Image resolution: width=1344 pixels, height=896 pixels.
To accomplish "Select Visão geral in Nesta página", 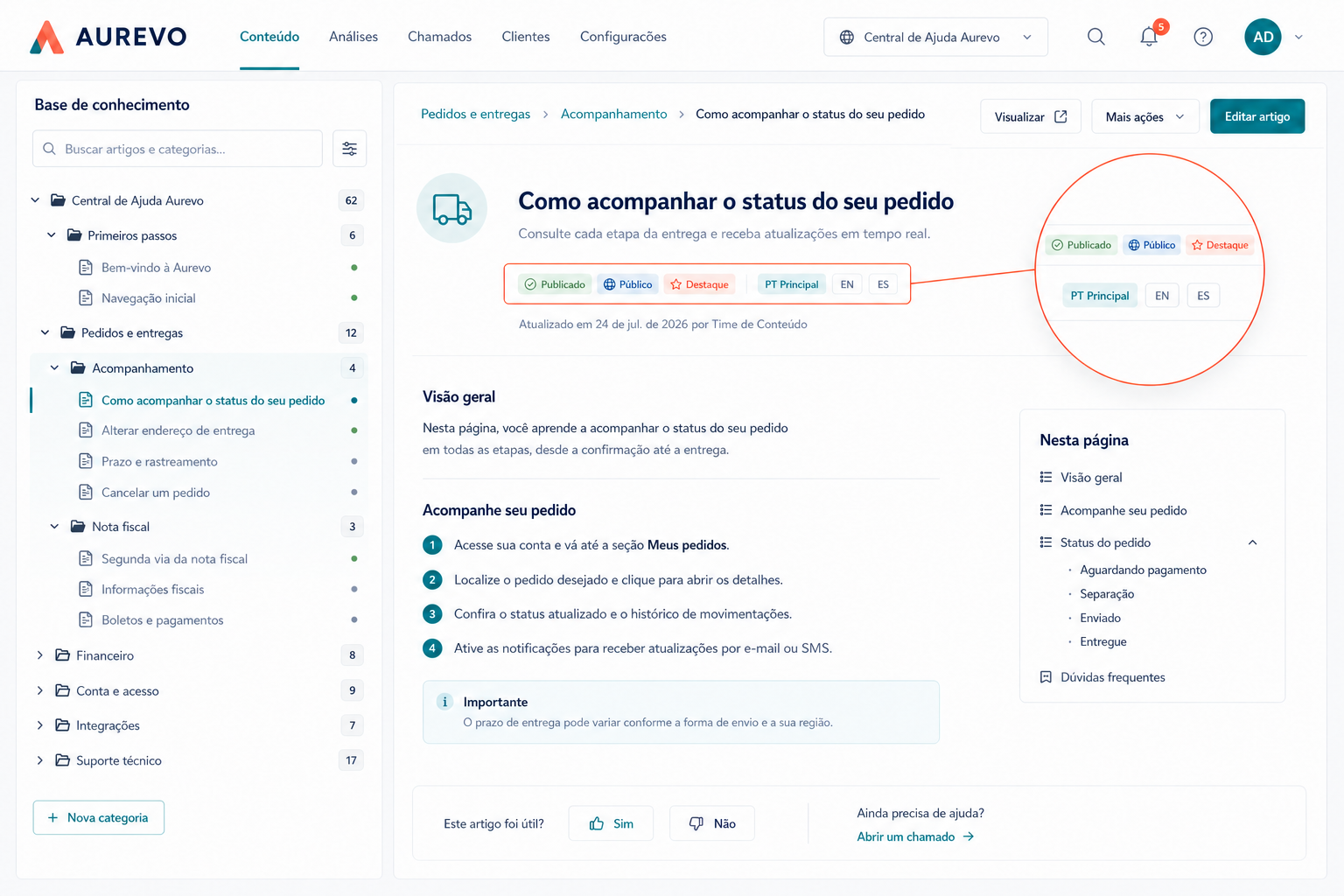I will (1091, 477).
